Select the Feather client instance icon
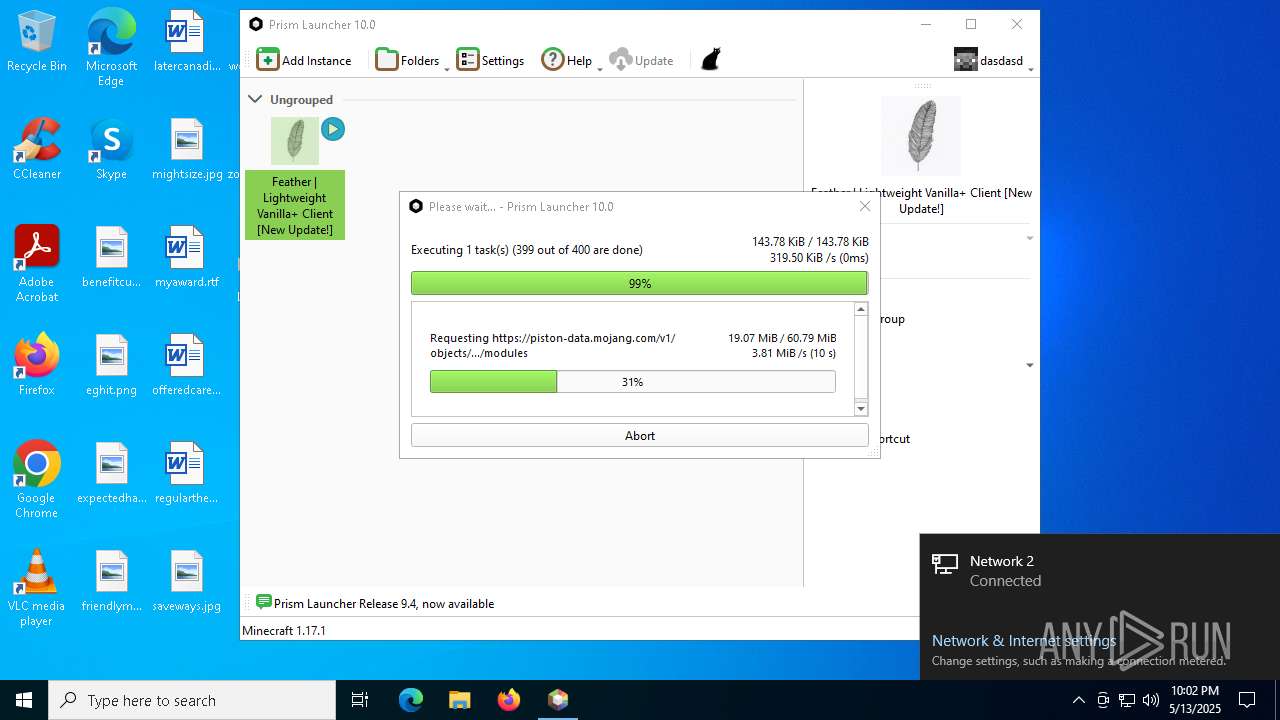1280x720 pixels. coord(295,141)
